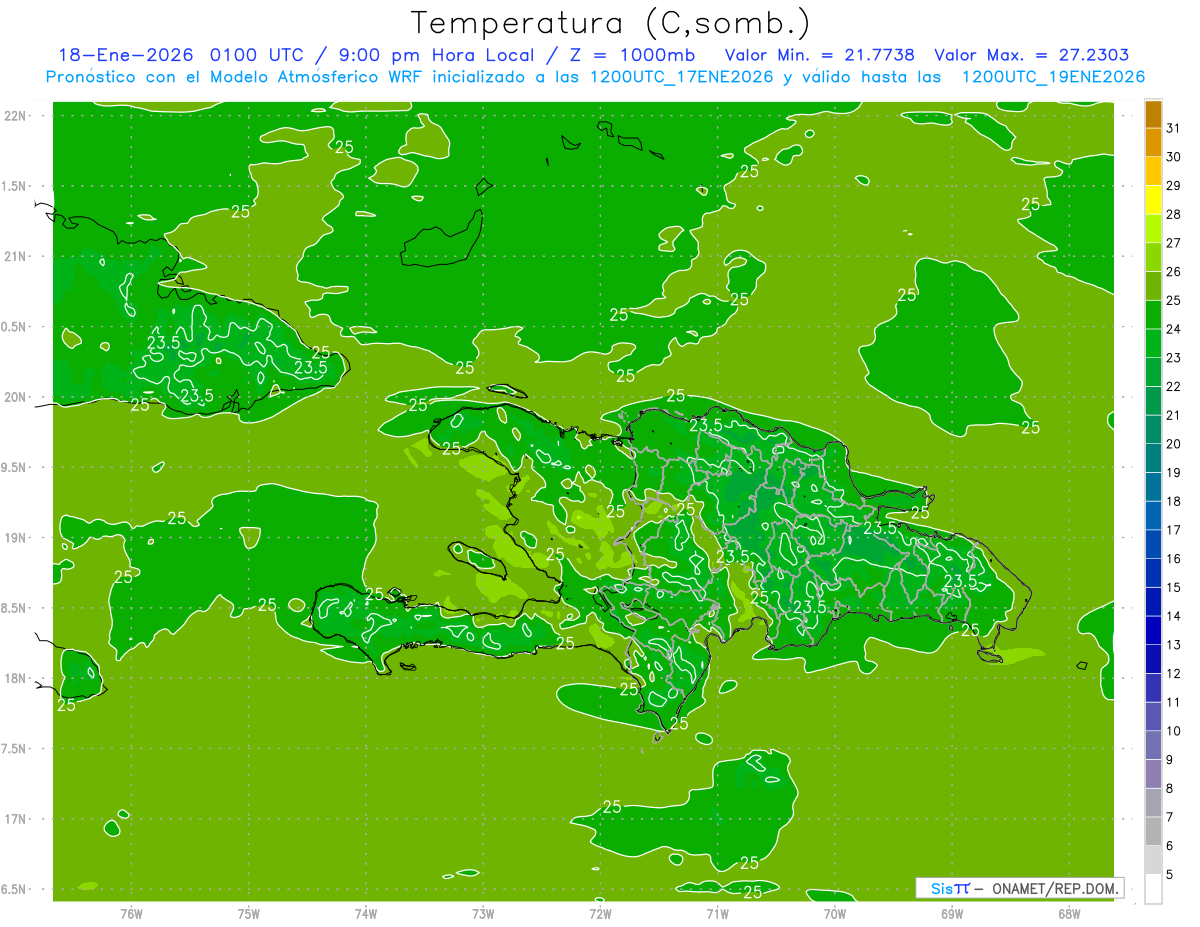Click the "19" color scale label

(1173, 473)
